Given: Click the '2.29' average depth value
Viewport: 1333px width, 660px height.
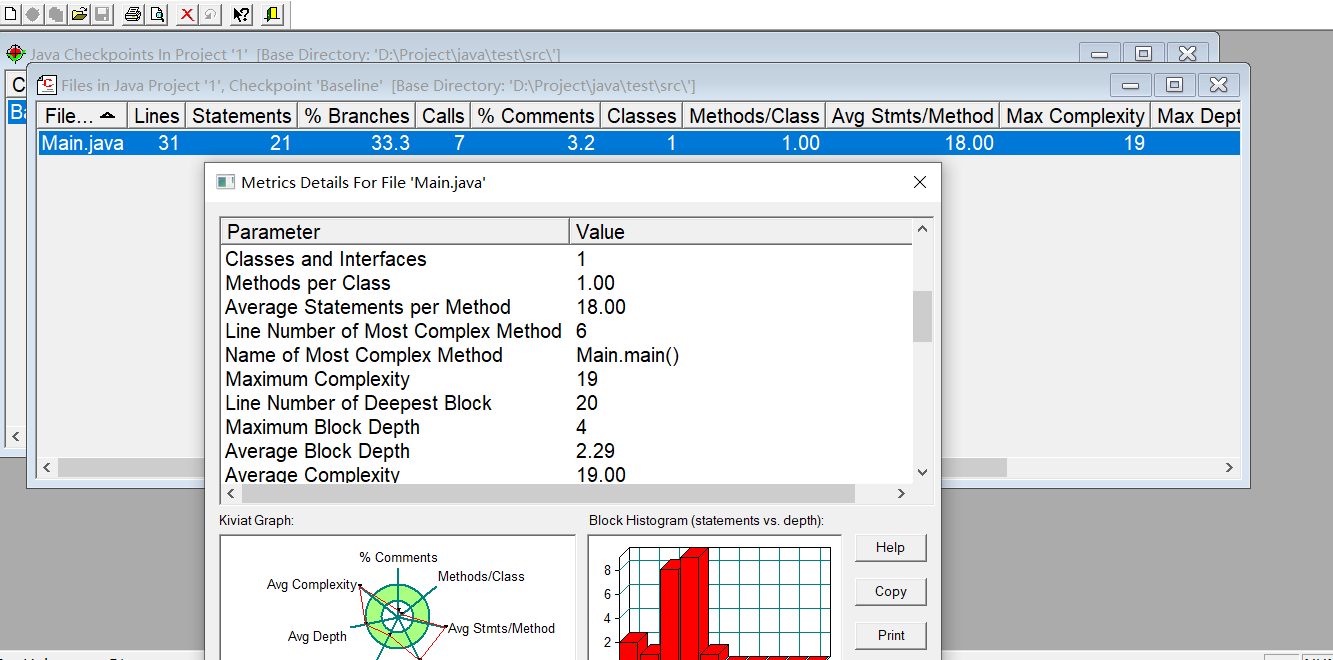Looking at the screenshot, I should tap(596, 451).
